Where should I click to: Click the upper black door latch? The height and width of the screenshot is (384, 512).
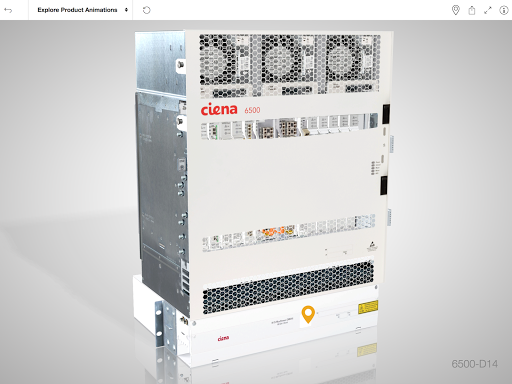386,114
